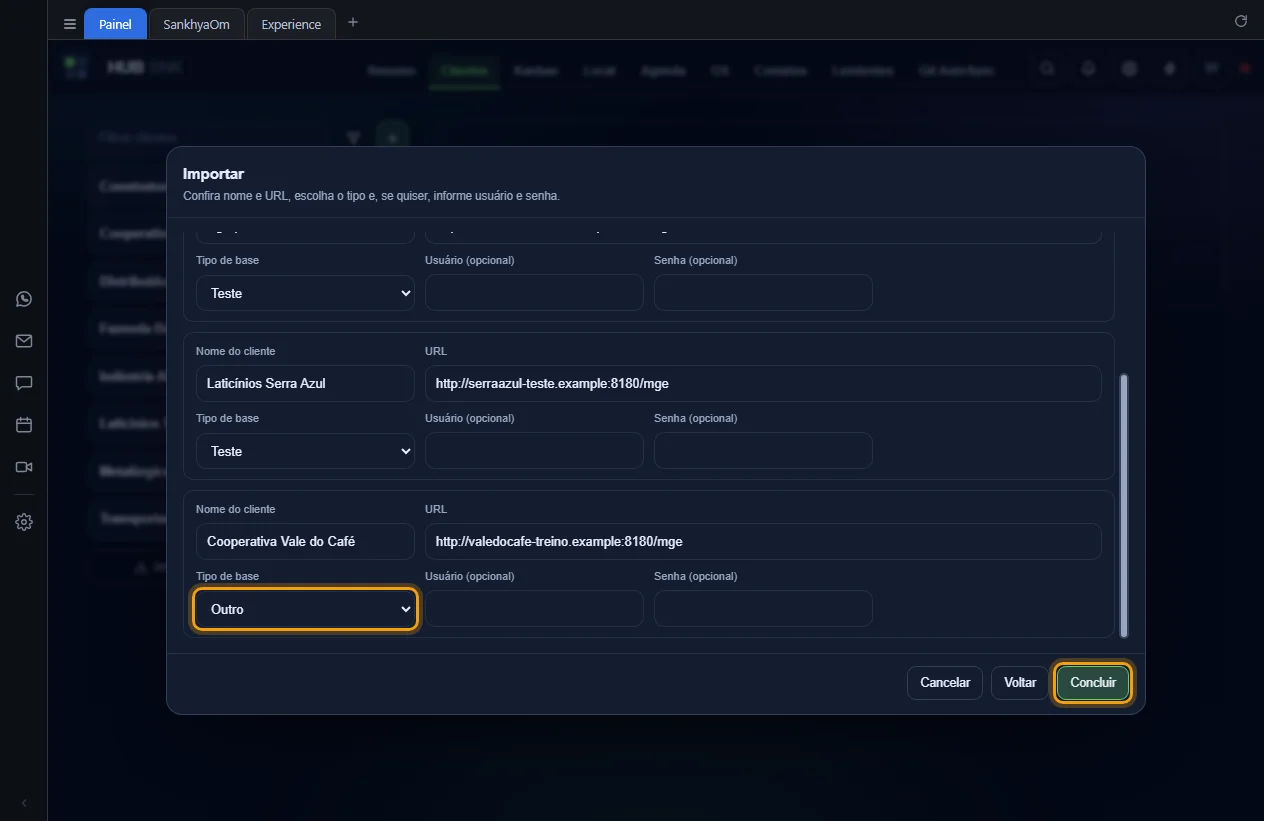This screenshot has width=1264, height=821.
Task: Open the video camera icon in sidebar
Action: pos(24,467)
